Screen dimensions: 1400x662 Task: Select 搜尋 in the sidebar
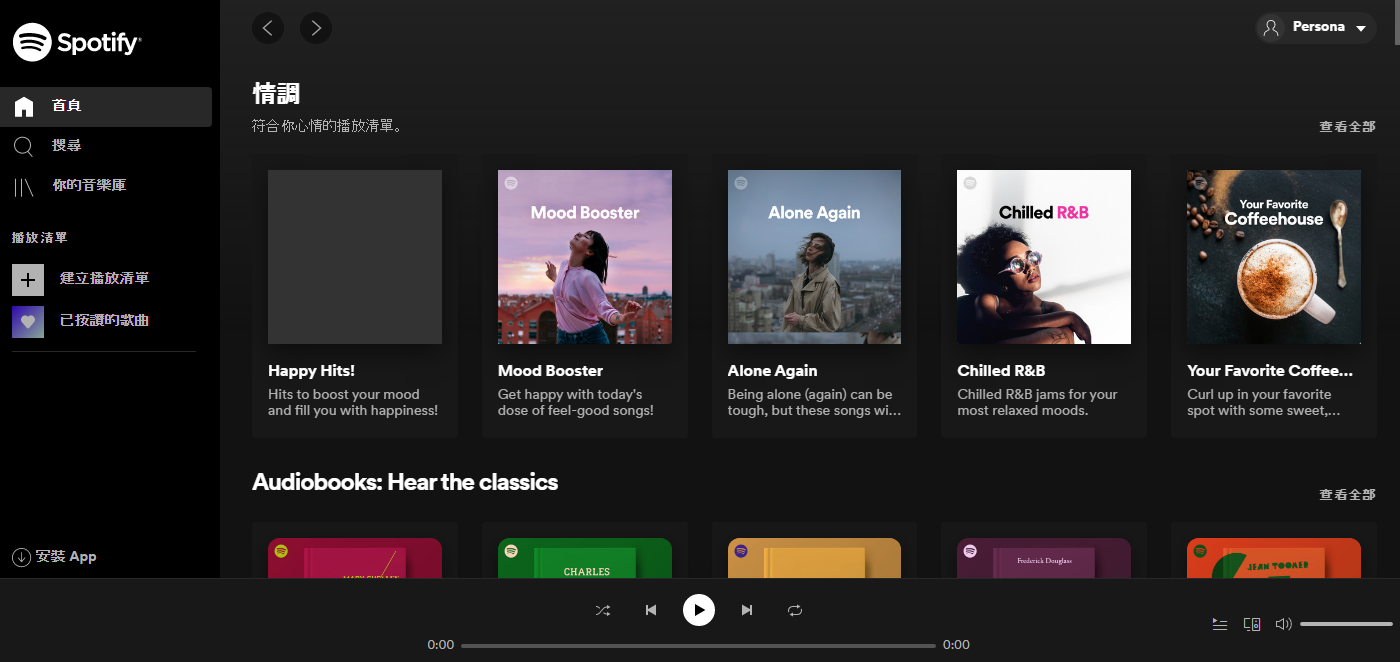(66, 146)
